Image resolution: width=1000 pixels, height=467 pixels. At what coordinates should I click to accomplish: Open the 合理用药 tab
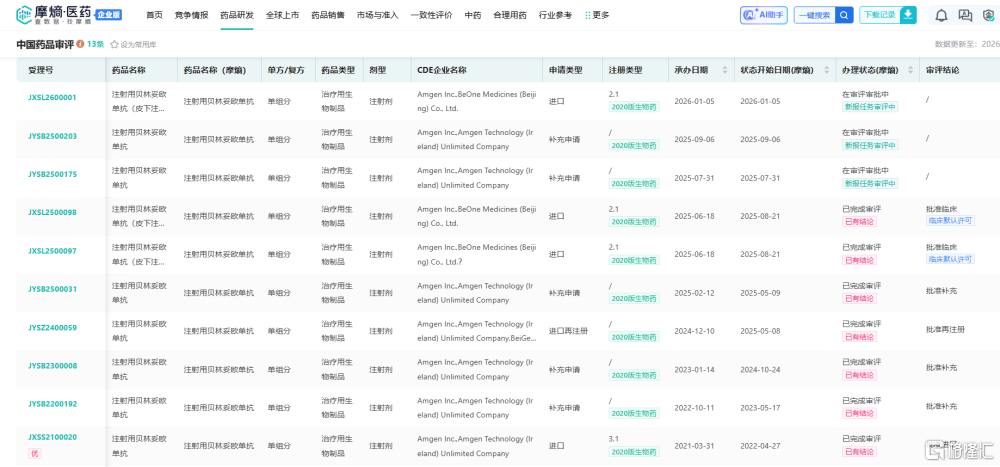click(510, 15)
